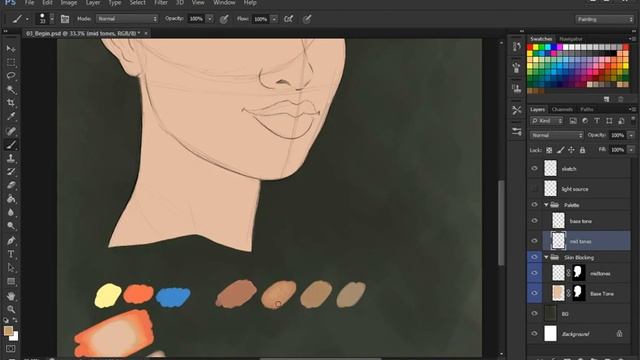Image resolution: width=640 pixels, height=360 pixels.
Task: Hide the Palette group
Action: [534, 204]
